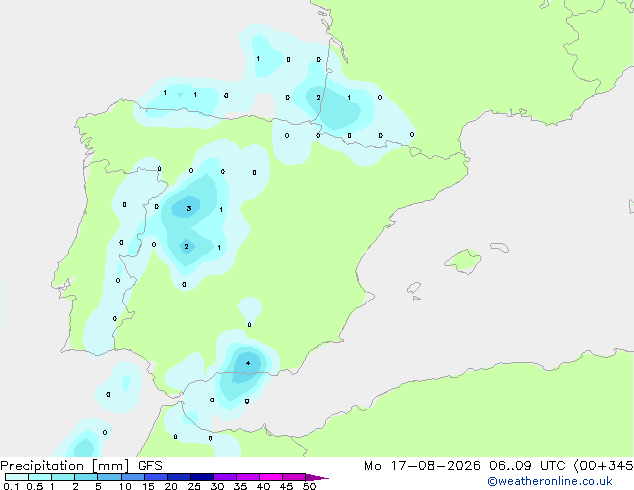This screenshot has height=490, width=634.
Task: Pick the 15–20 mm legend swatch
Action: pos(155,477)
